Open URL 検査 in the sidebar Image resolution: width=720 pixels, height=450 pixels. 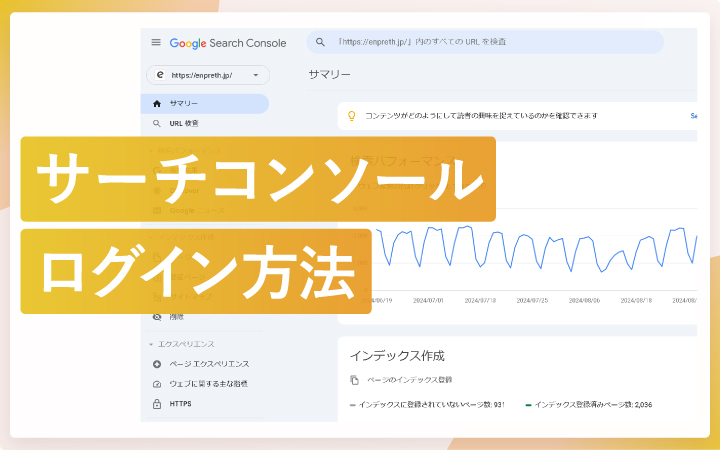(x=184, y=124)
